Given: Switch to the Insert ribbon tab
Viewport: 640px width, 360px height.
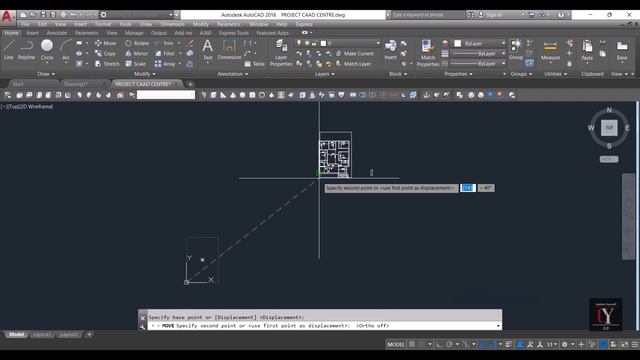Looking at the screenshot, I should tap(32, 33).
